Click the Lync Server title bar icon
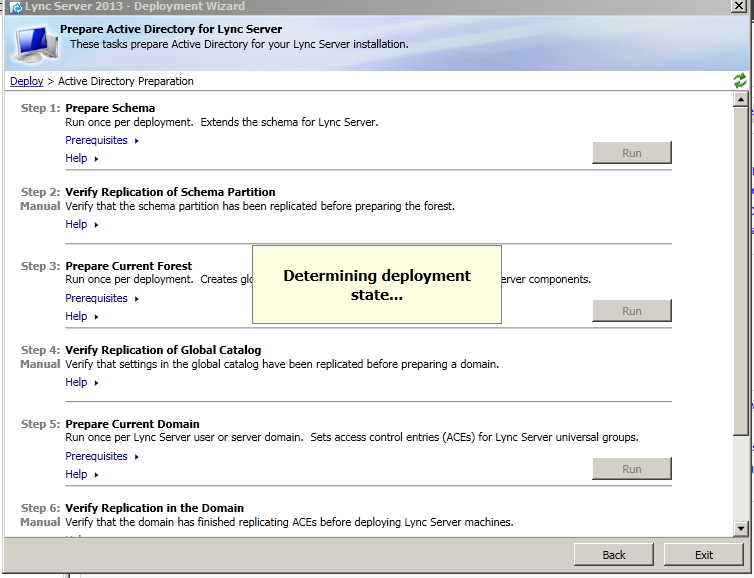 [x=16, y=6]
